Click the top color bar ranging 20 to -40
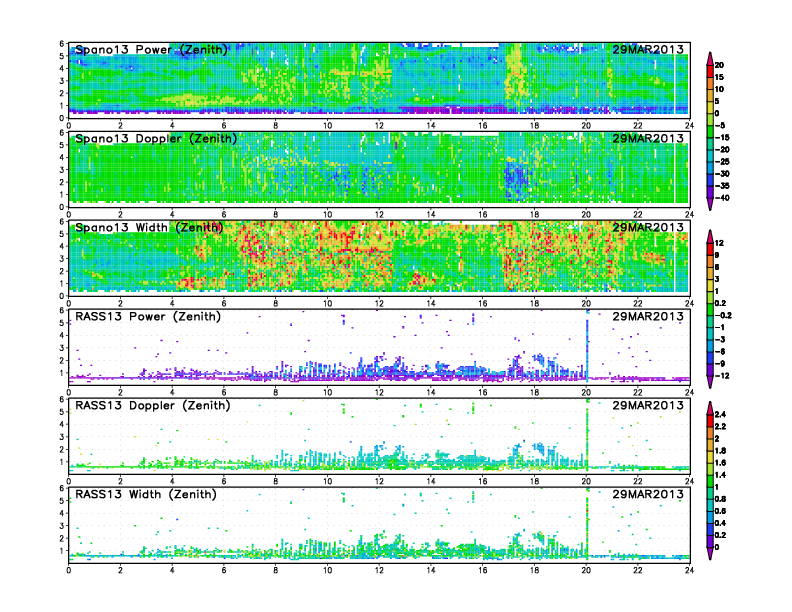This screenshot has height=612, width=792. click(710, 131)
